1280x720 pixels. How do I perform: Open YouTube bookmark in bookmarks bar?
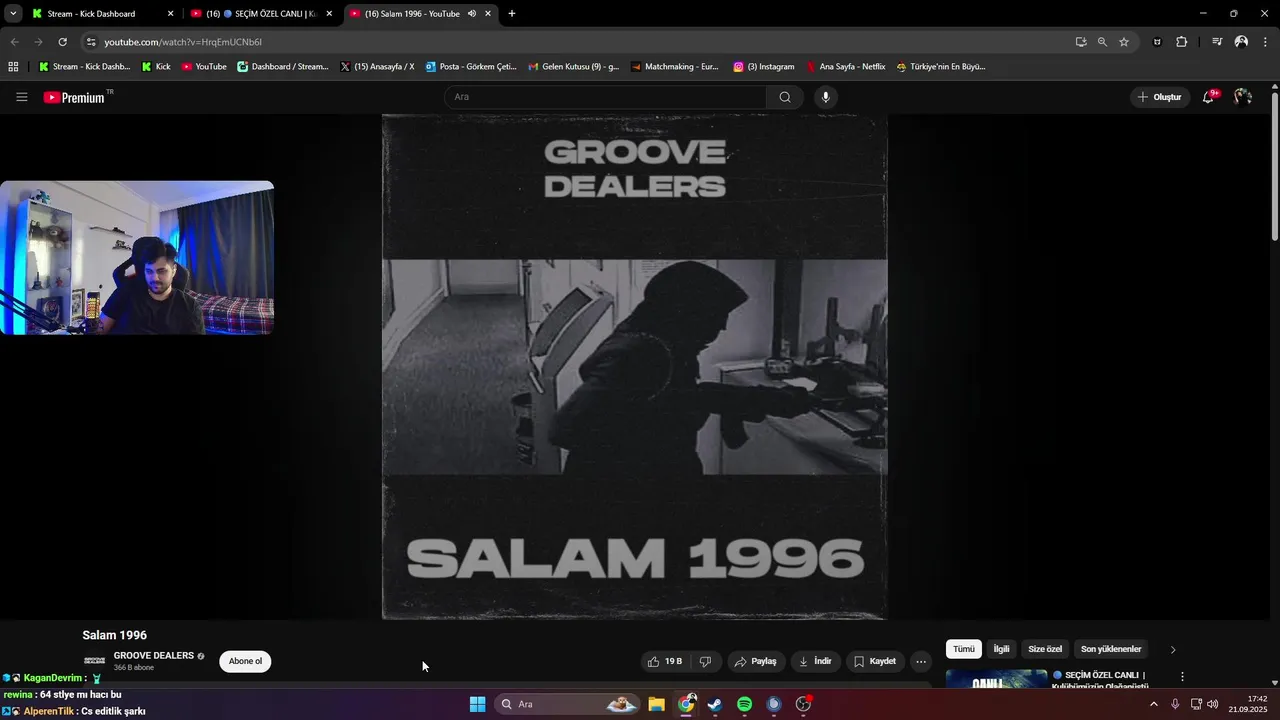pos(204,67)
